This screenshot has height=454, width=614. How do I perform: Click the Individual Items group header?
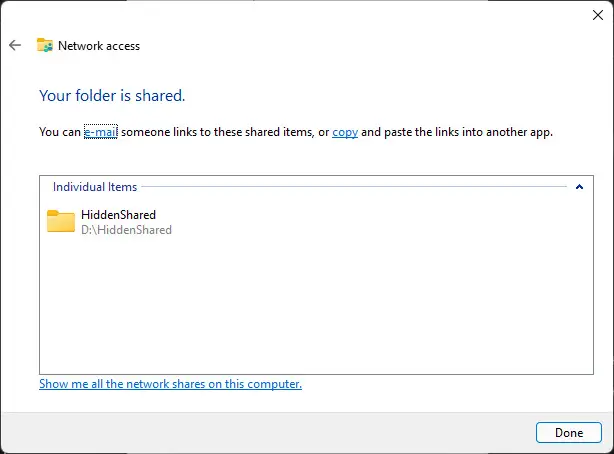[95, 187]
